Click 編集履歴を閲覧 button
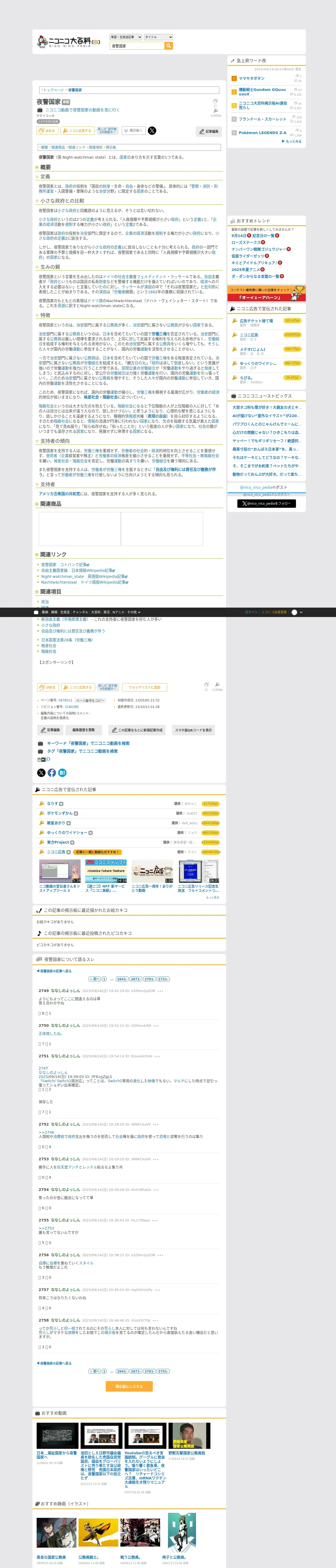The image size is (336, 1568). pyautogui.click(x=83, y=730)
